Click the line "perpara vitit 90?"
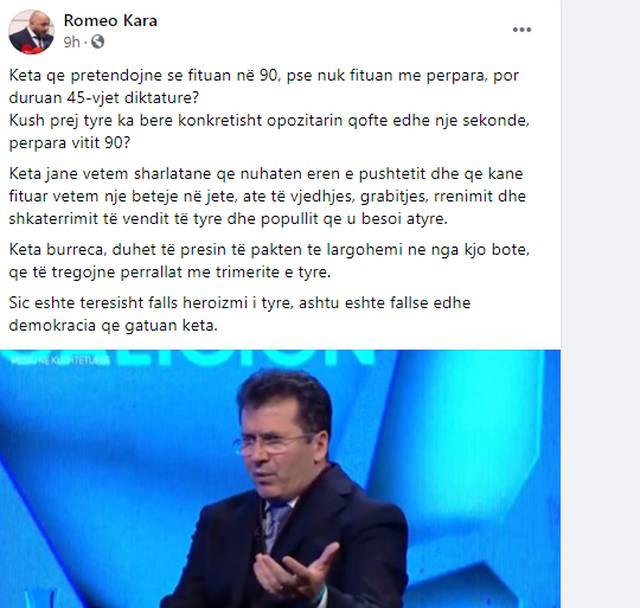Image resolution: width=640 pixels, height=608 pixels. [x=69, y=143]
